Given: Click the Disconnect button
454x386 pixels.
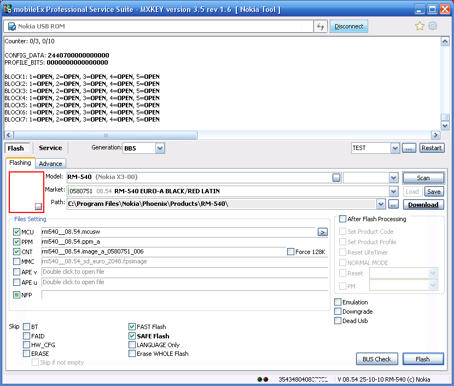Looking at the screenshot, I should pos(349,26).
